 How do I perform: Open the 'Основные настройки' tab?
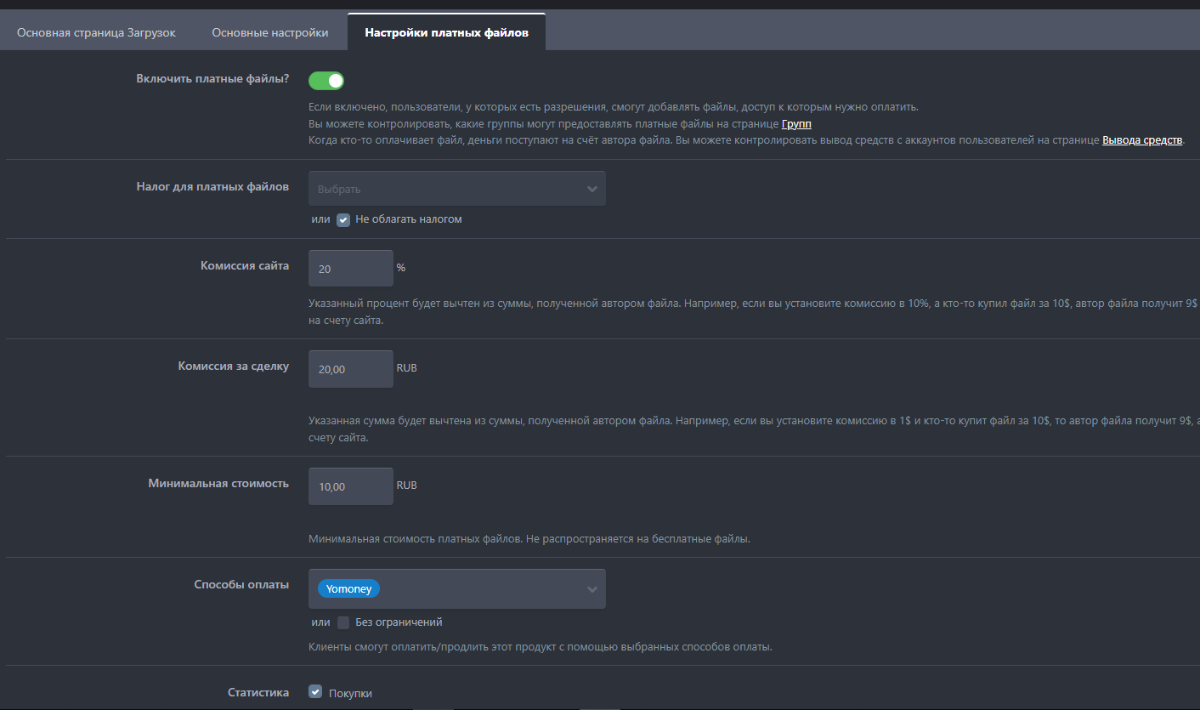click(x=270, y=33)
